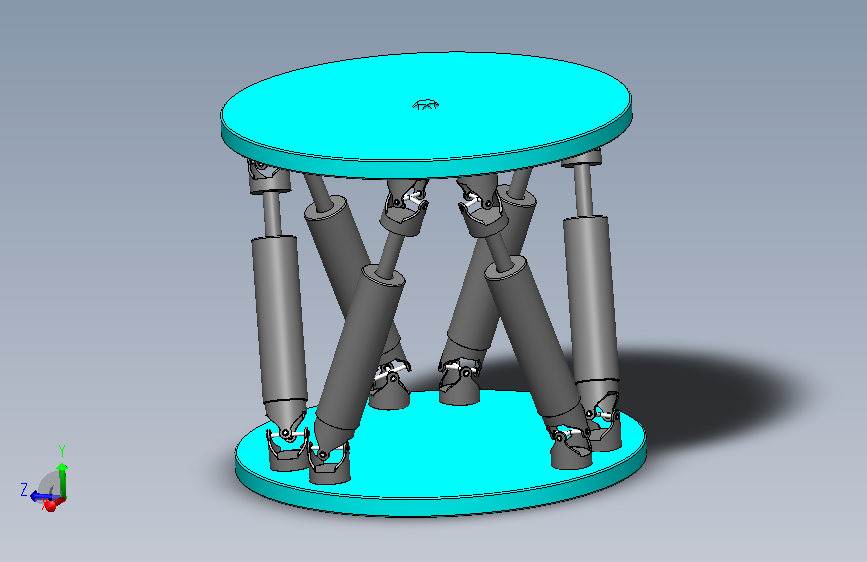Viewport: 867px width, 562px height.
Task: Click the red X axis ball of the triad
Action: 51,505
